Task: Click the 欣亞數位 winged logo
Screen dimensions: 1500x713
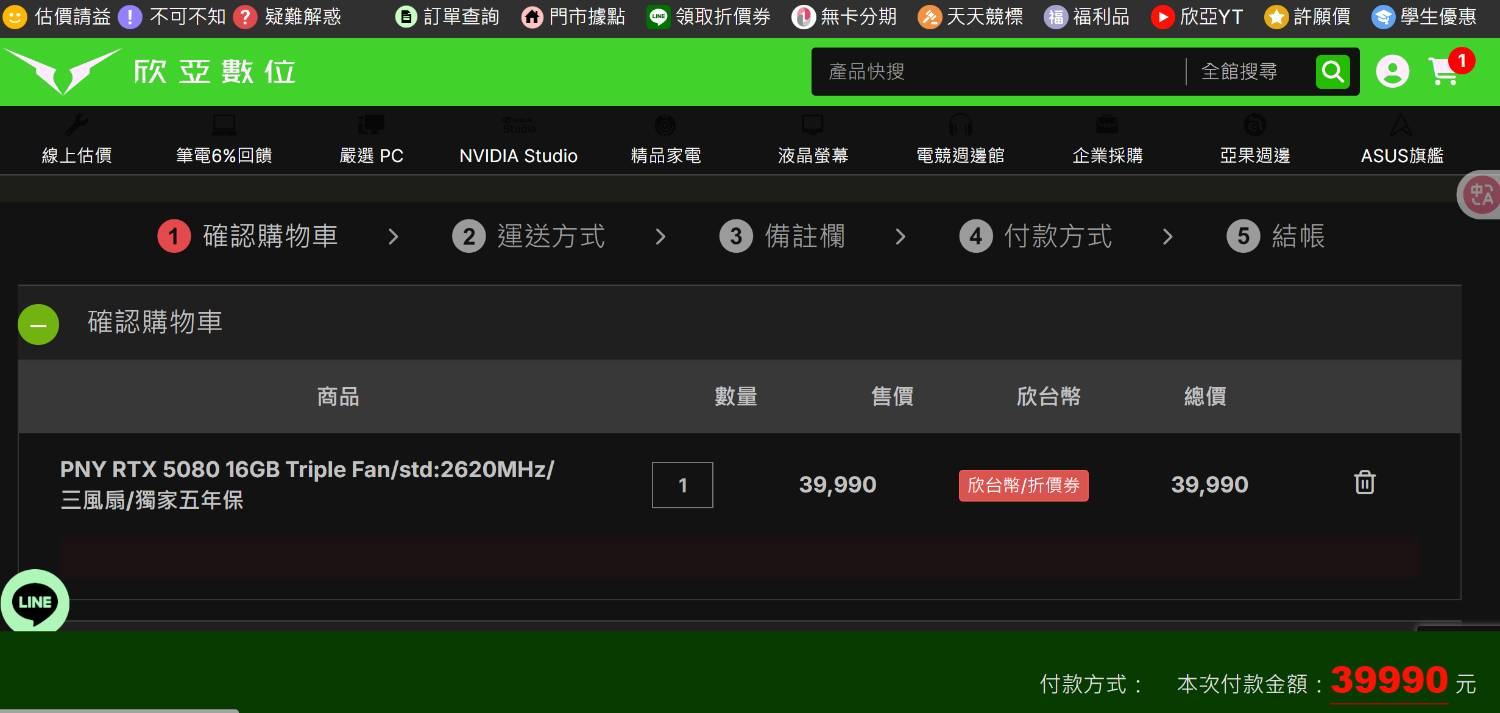Action: pos(62,71)
